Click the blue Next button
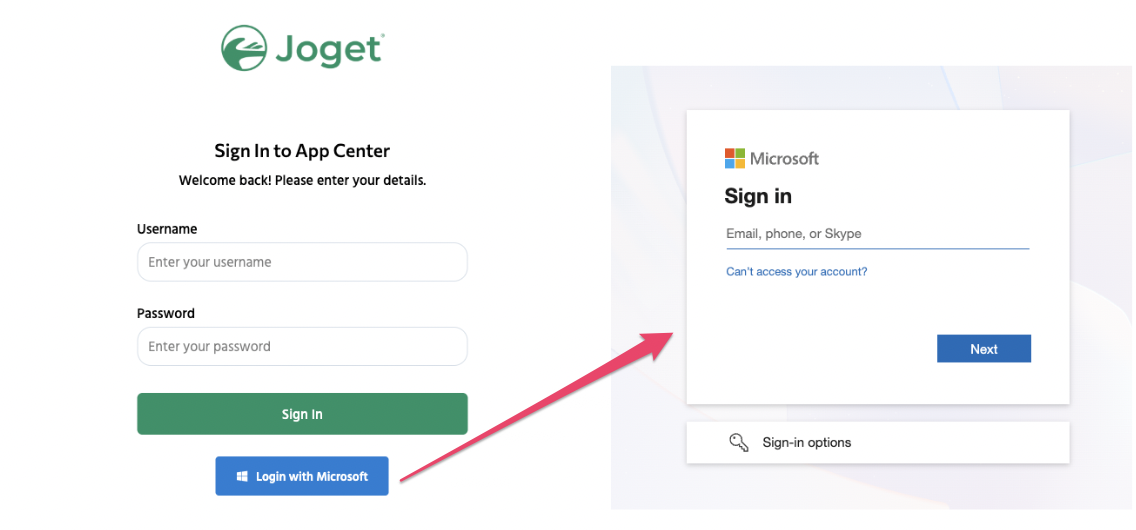Screen dimensions: 1136x530 (984, 349)
